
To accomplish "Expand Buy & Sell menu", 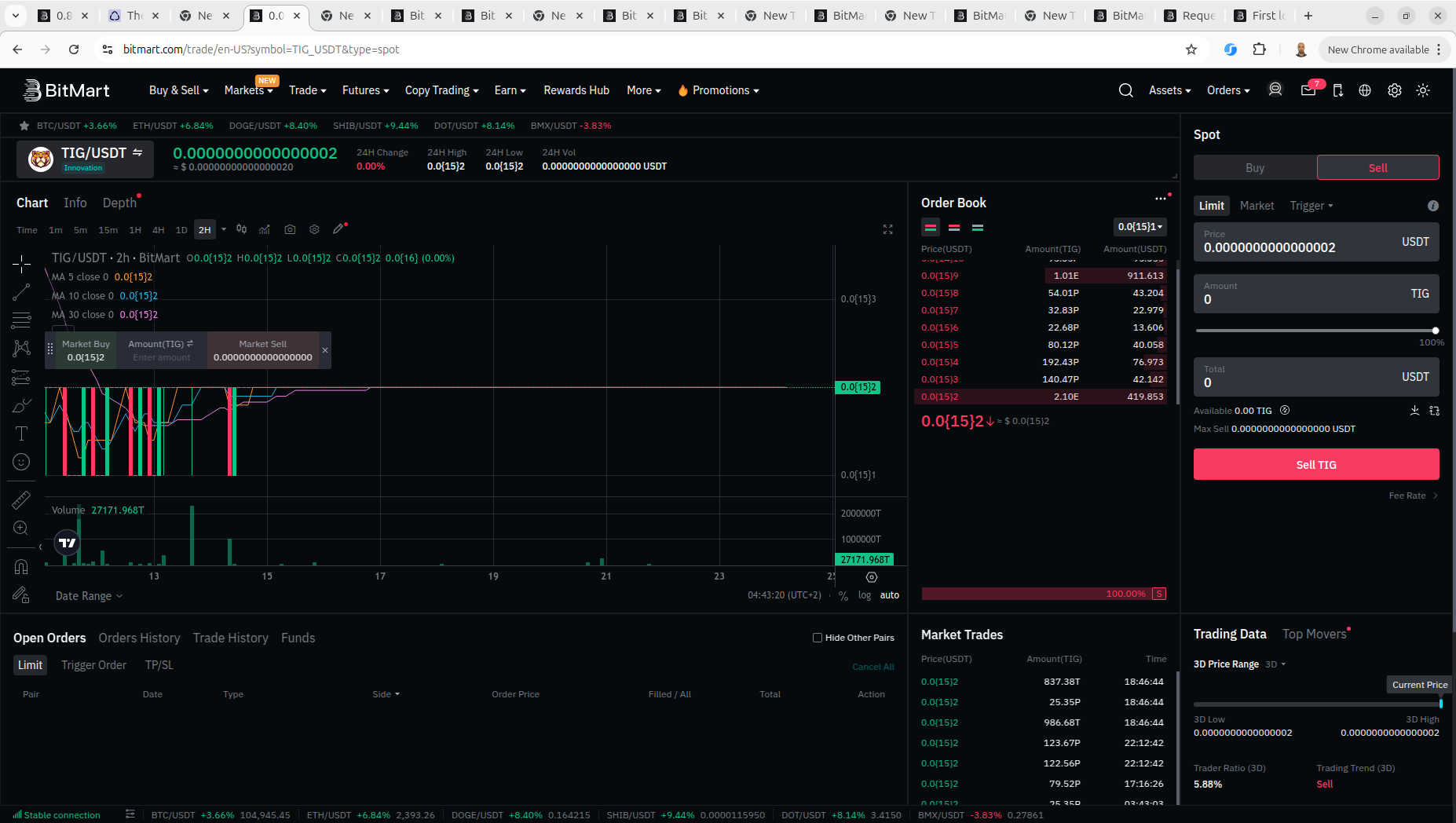I will pyautogui.click(x=179, y=90).
